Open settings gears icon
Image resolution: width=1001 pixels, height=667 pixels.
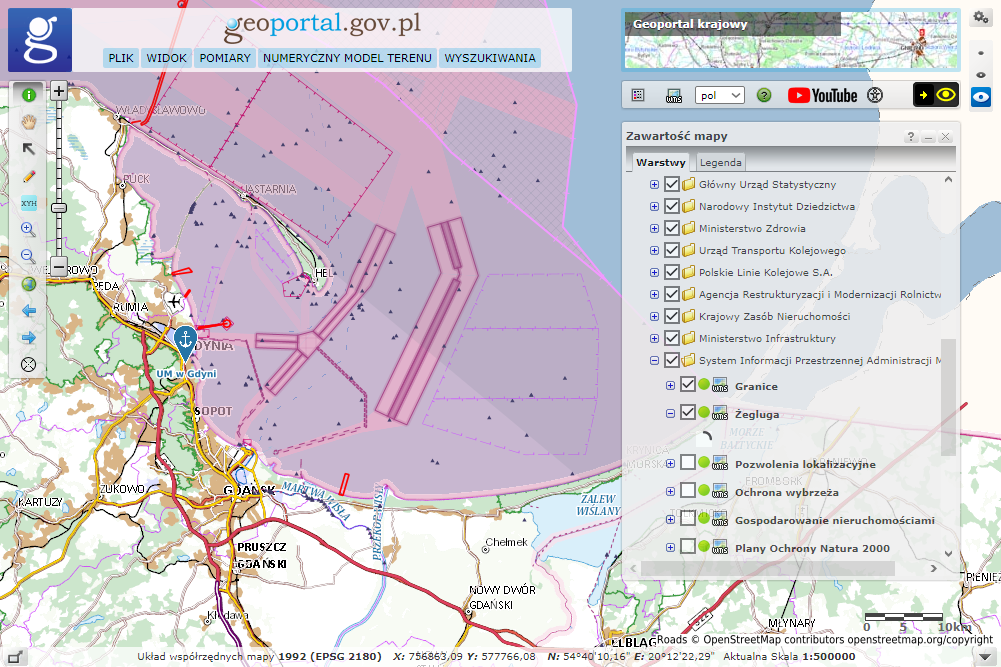tap(981, 18)
